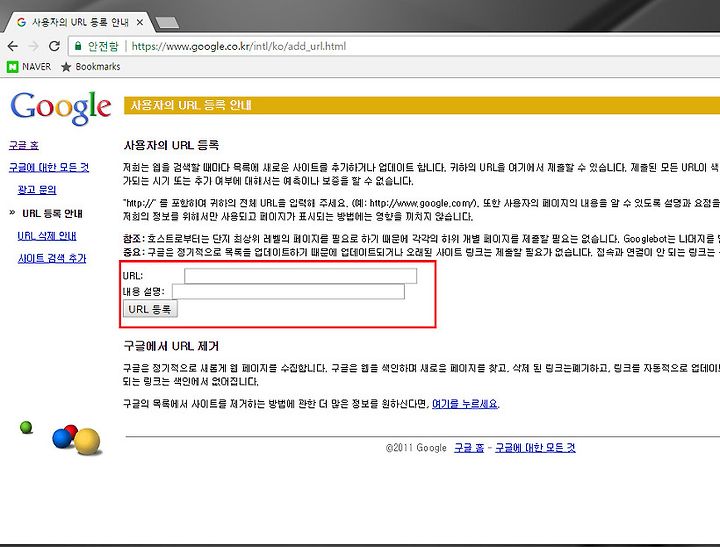720x547 pixels.
Task: Focus the 내용 설명 input field
Action: pyautogui.click(x=288, y=292)
